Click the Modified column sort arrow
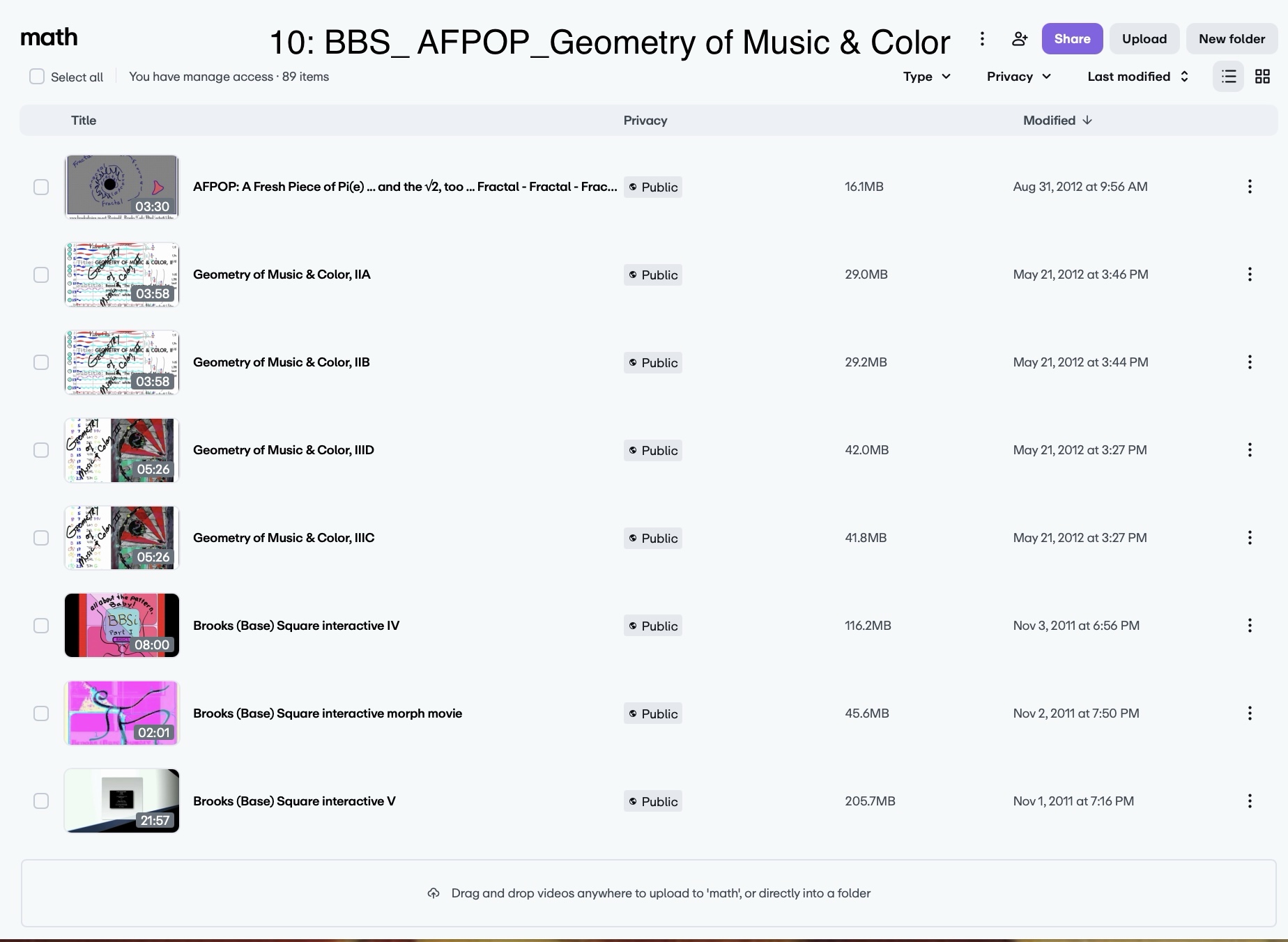 [1087, 121]
